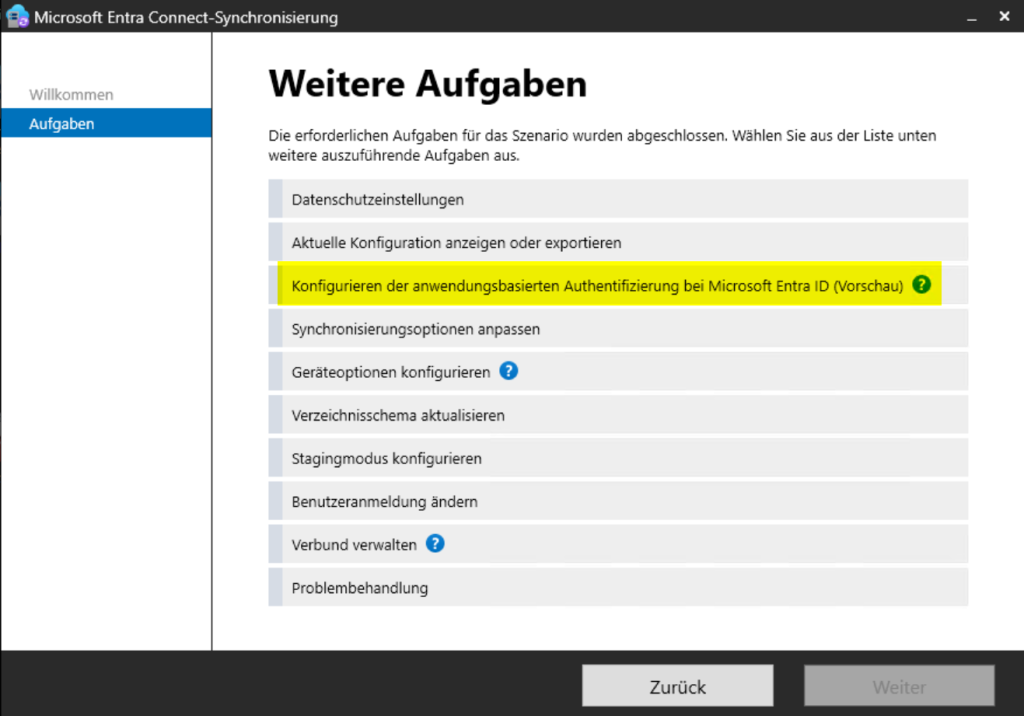Select the Geräteoptionen konfigurieren task

(618, 372)
